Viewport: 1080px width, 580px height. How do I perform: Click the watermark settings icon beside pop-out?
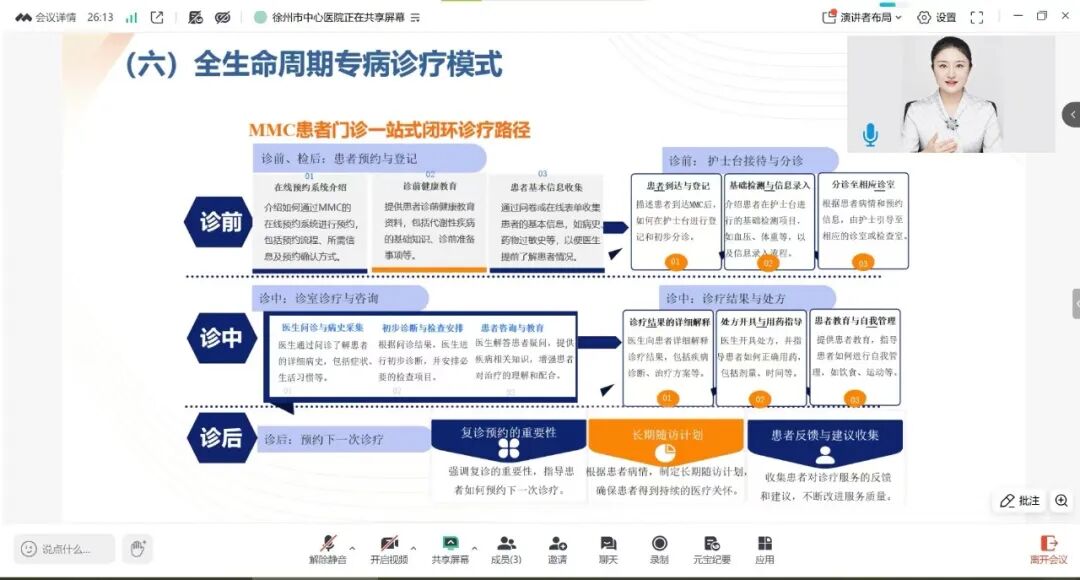tap(196, 17)
